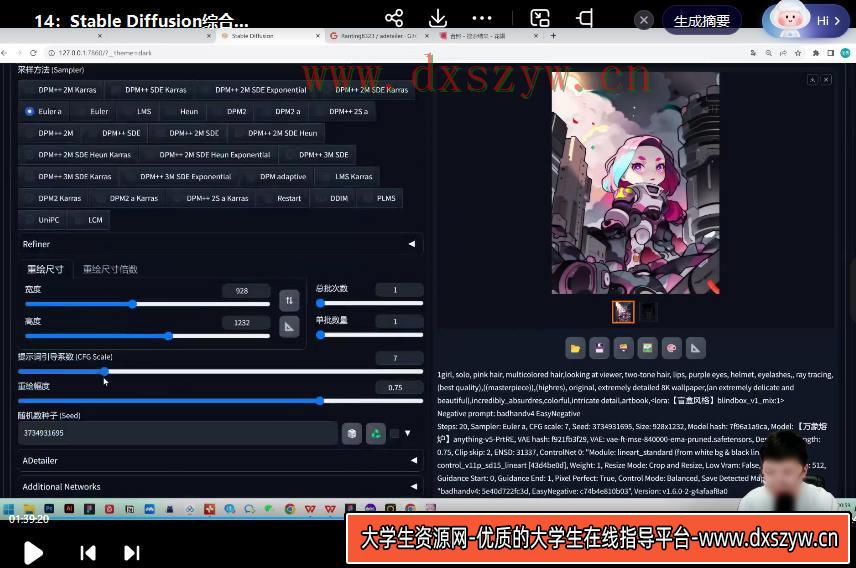Screen dimensions: 856x568
Task: Expand the Refiner section
Action: (x=220, y=244)
